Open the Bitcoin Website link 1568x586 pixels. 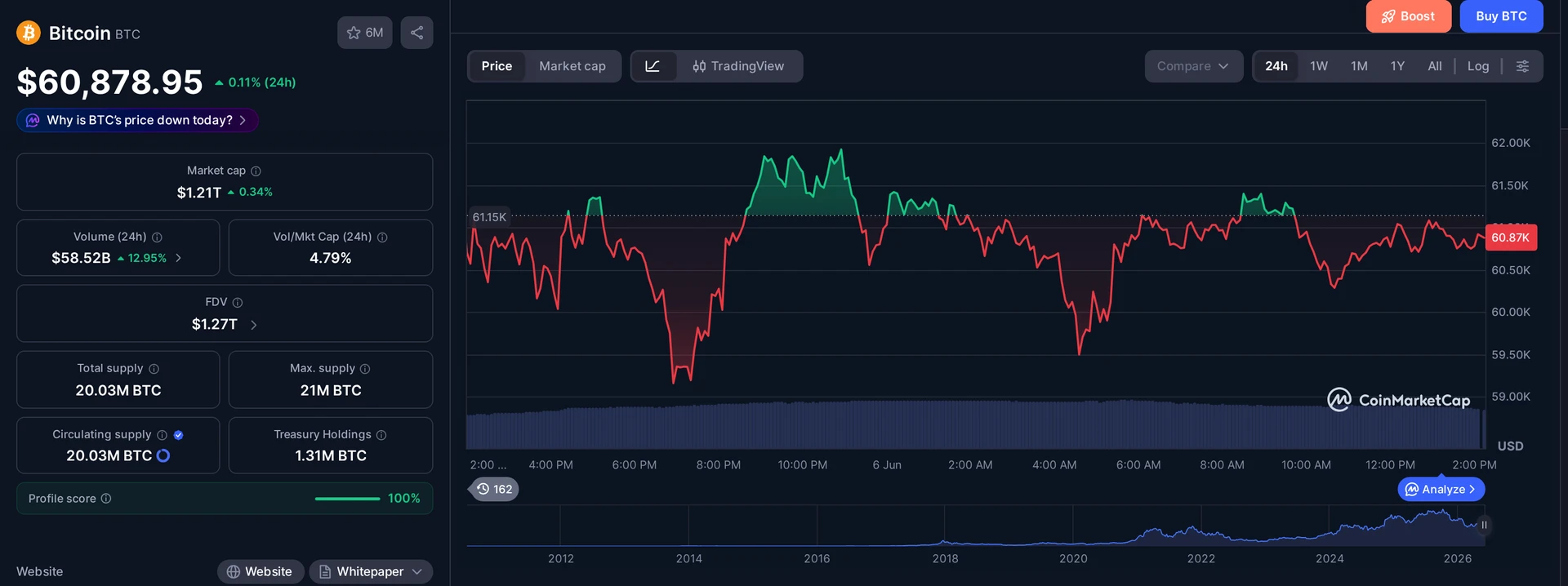point(261,571)
